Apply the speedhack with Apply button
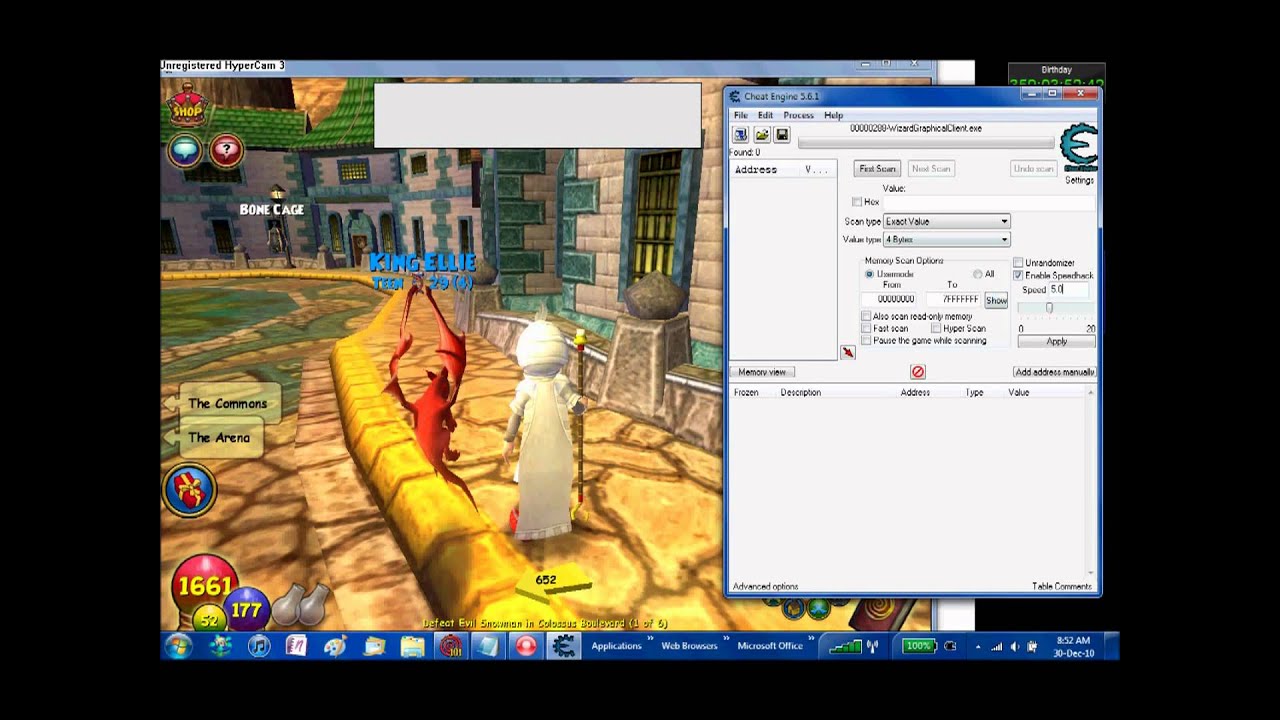The image size is (1280, 720). [1056, 341]
